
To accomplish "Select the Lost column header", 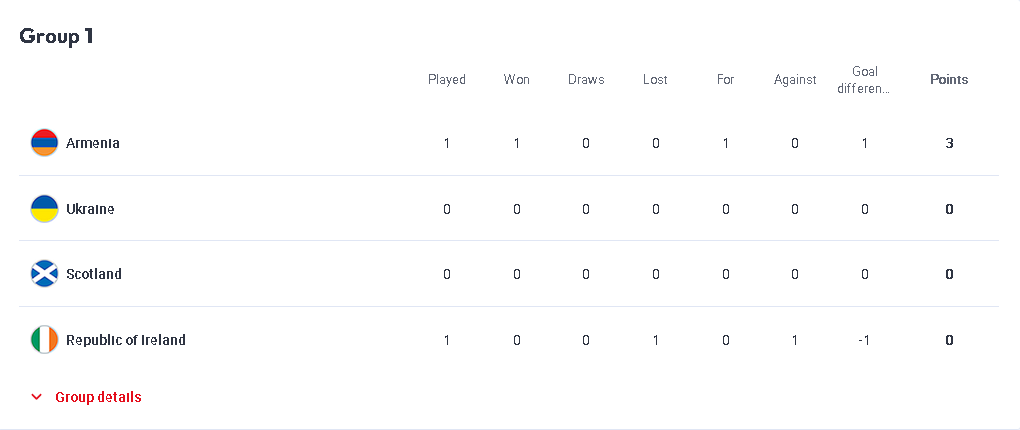I will click(655, 79).
